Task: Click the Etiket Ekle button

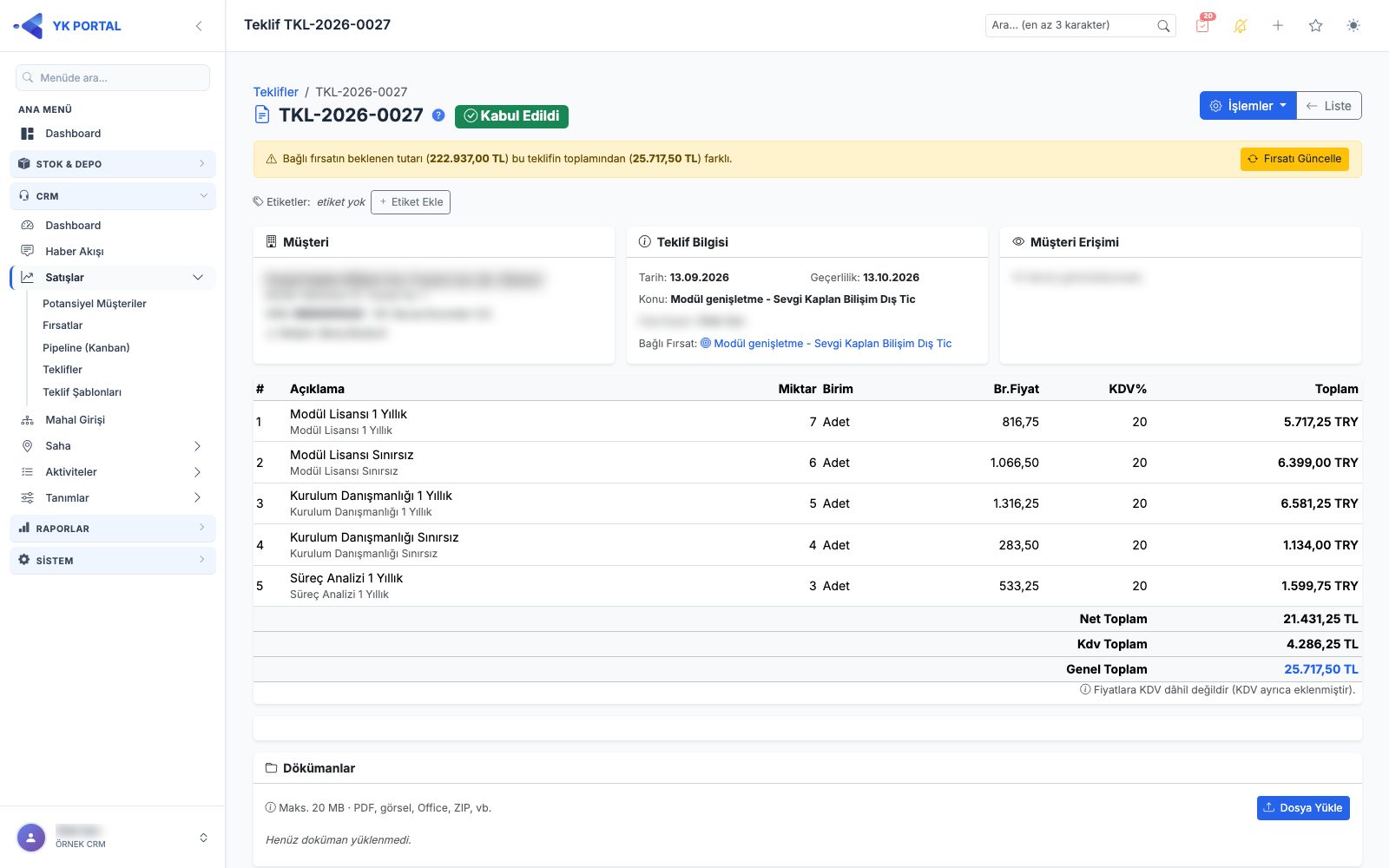Action: pyautogui.click(x=411, y=202)
